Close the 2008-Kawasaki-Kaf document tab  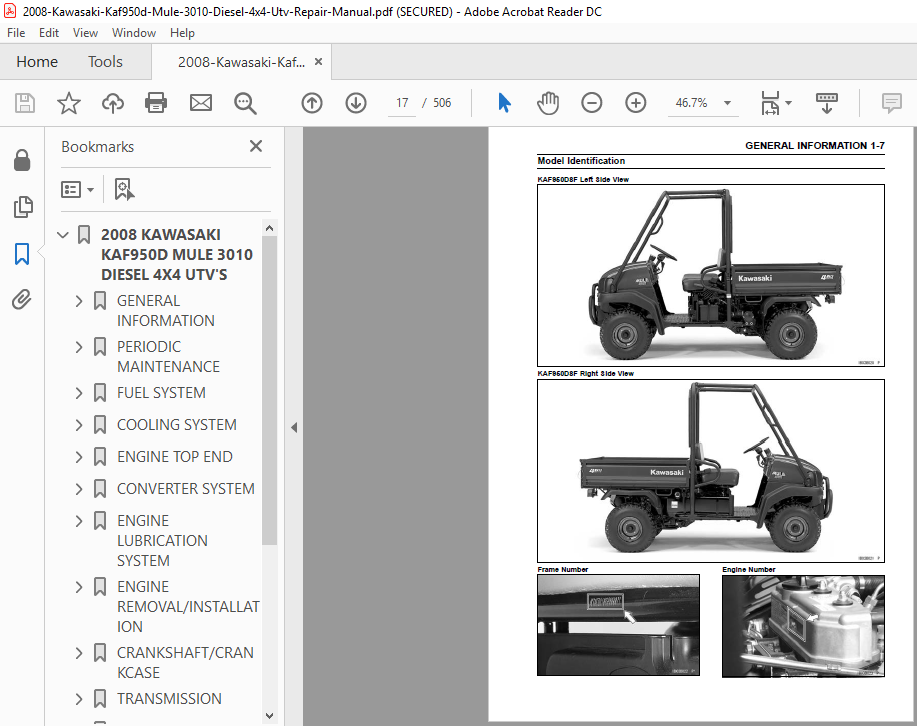coord(318,61)
